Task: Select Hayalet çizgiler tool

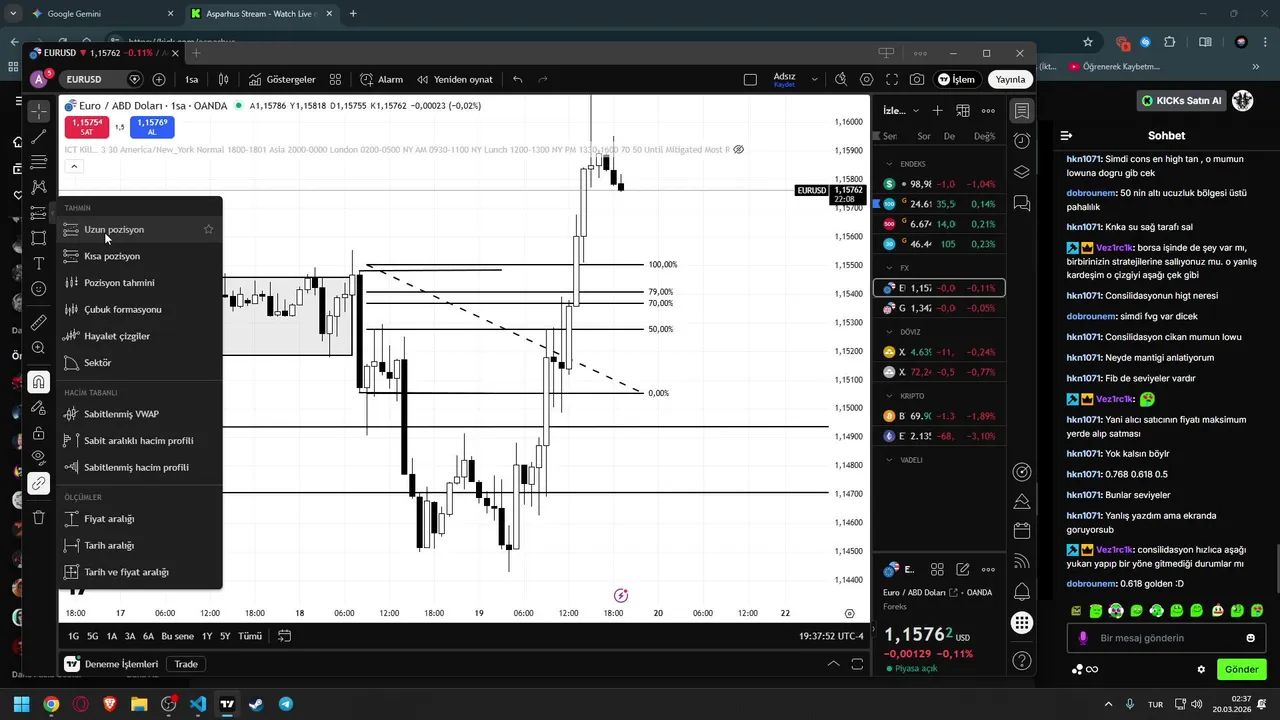Action: [140, 336]
